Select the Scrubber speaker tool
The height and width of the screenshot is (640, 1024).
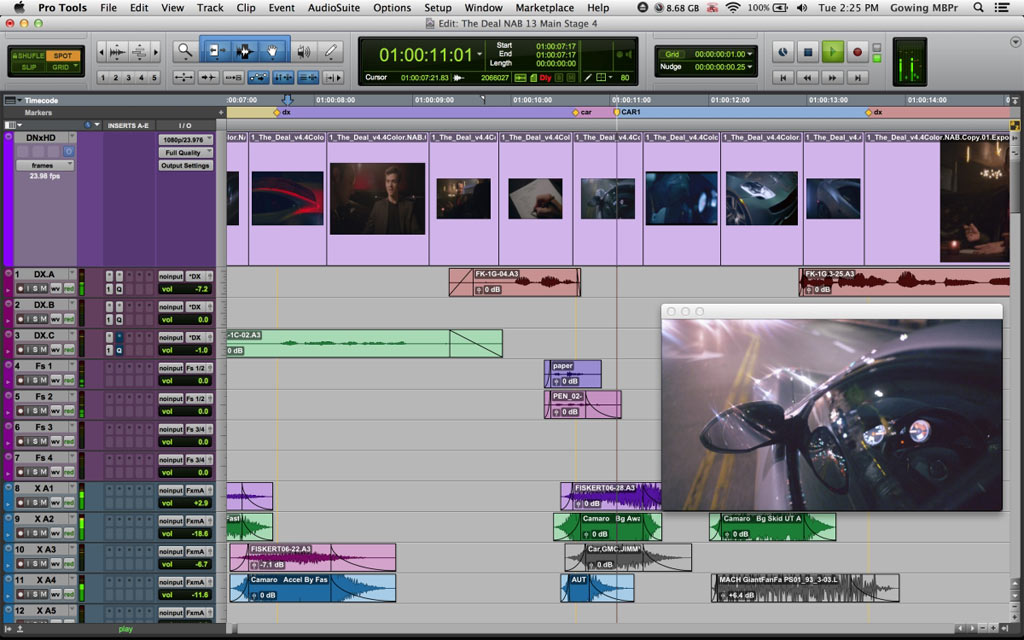(x=303, y=51)
